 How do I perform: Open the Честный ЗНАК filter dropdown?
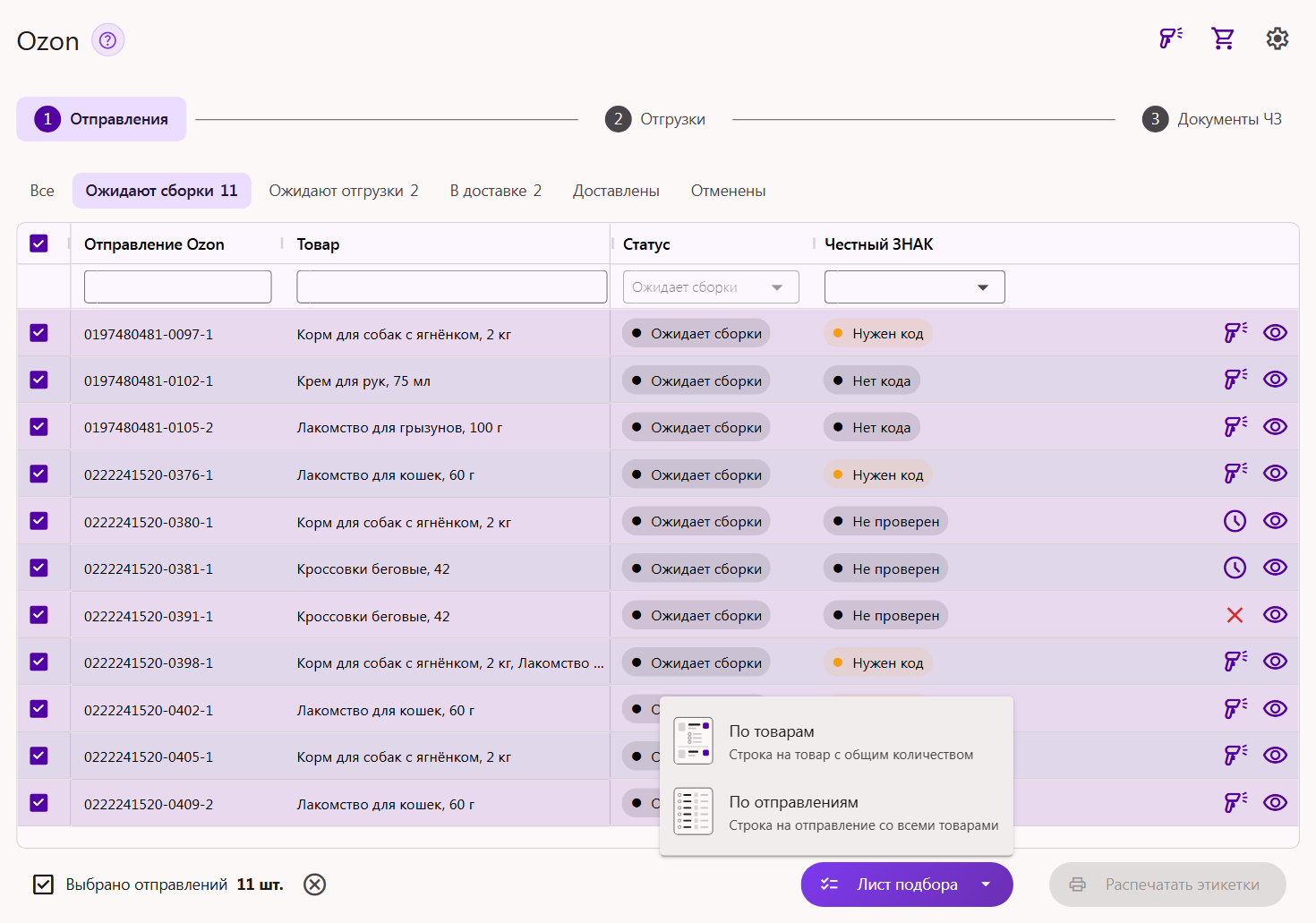pos(915,287)
